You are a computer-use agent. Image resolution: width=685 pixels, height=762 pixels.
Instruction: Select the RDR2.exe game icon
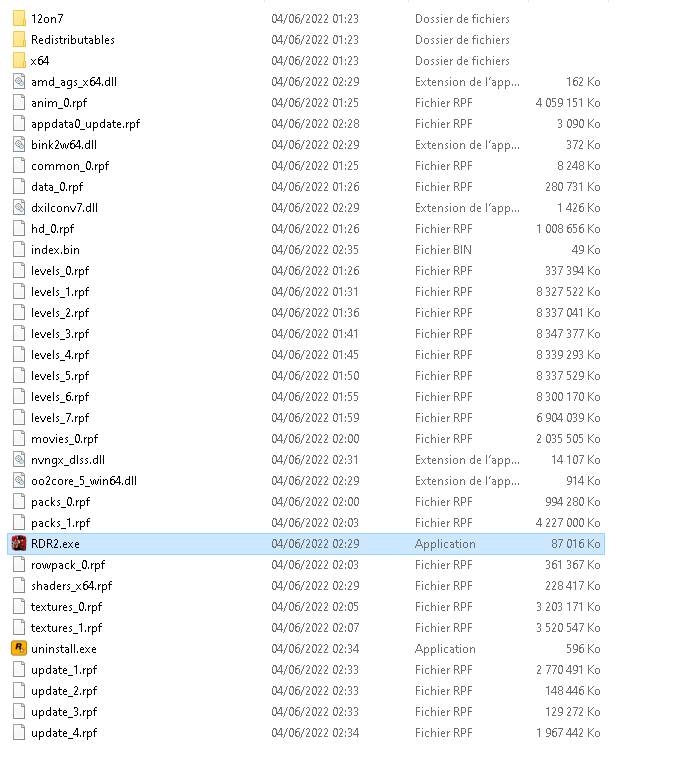point(19,543)
